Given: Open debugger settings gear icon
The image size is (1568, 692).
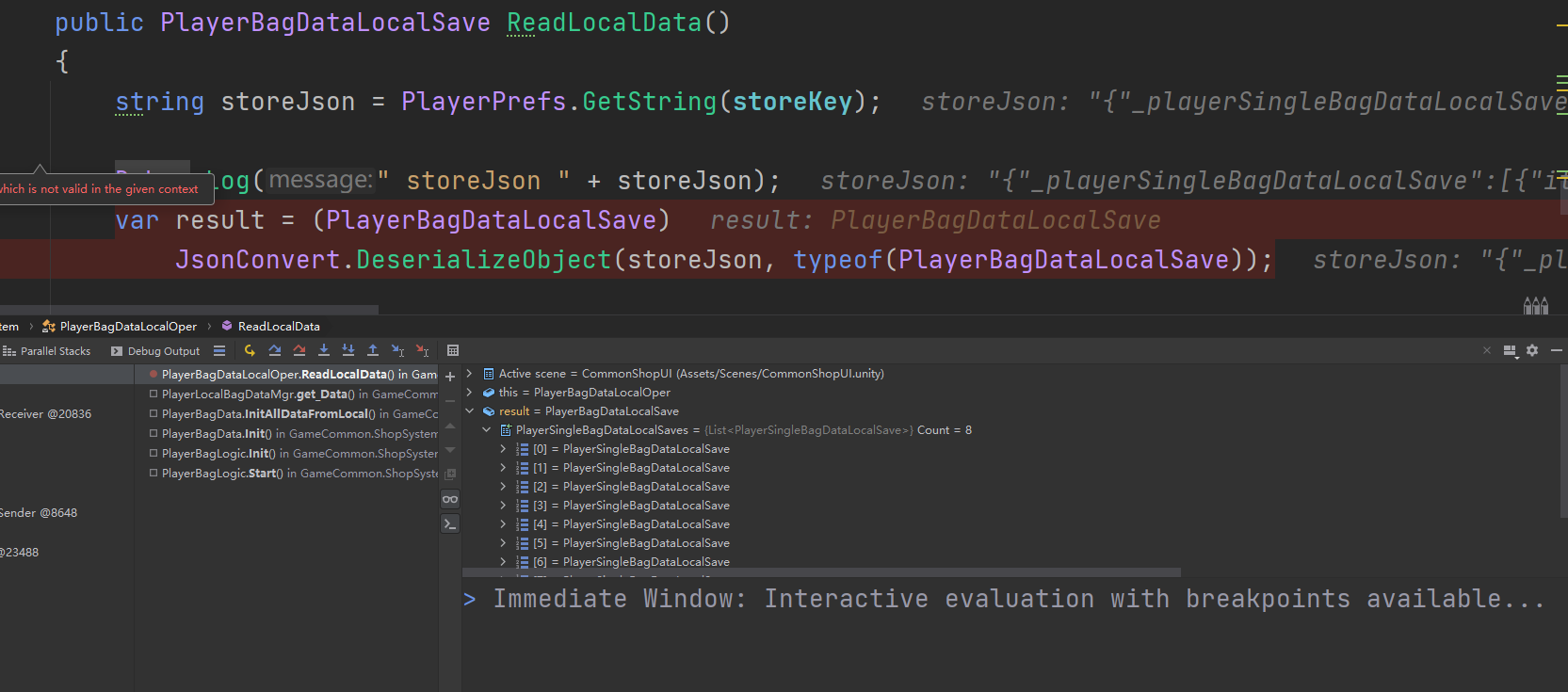Looking at the screenshot, I should tap(1532, 350).
